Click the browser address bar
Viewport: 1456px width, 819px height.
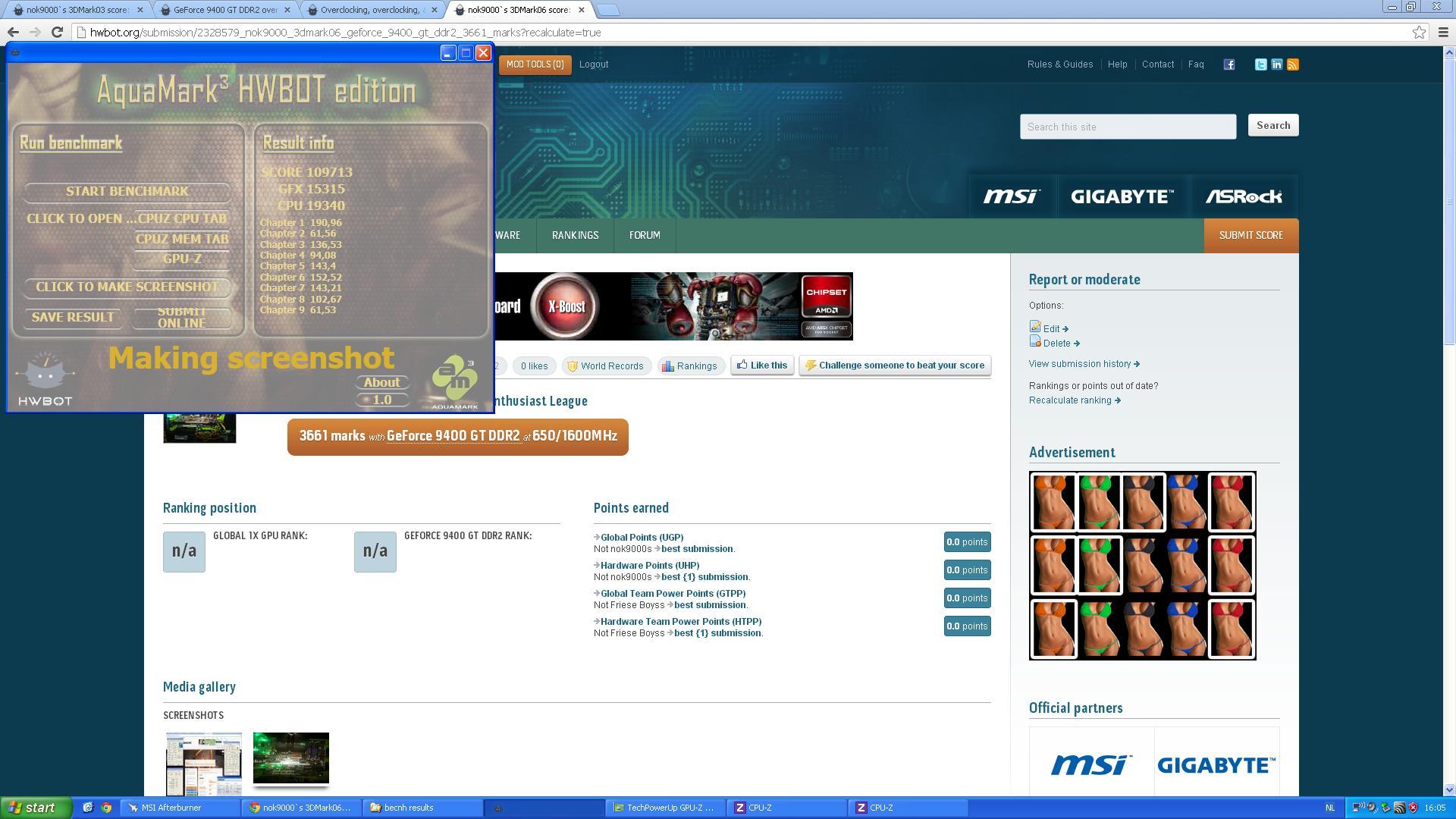[x=743, y=32]
